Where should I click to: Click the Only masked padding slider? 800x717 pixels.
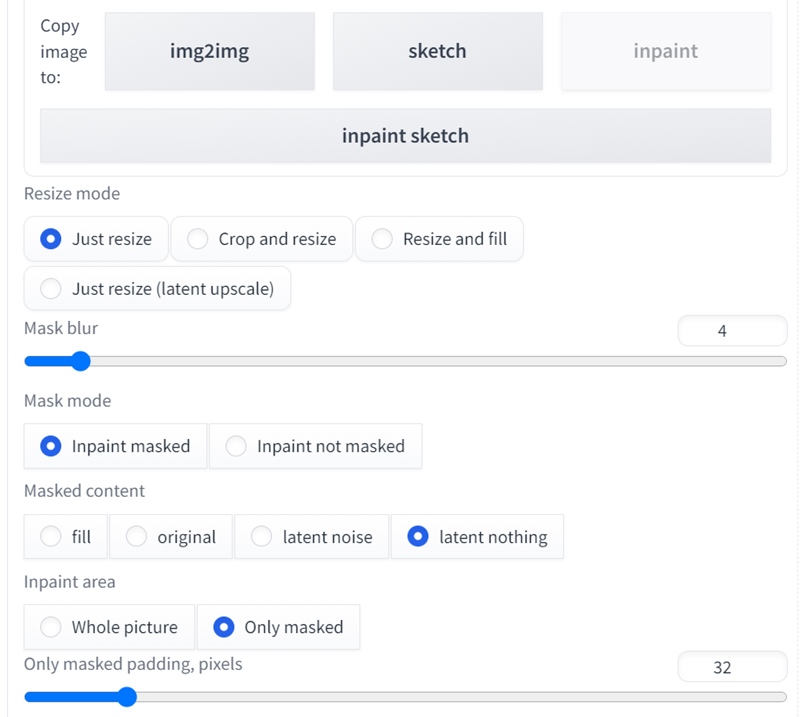tap(405, 697)
